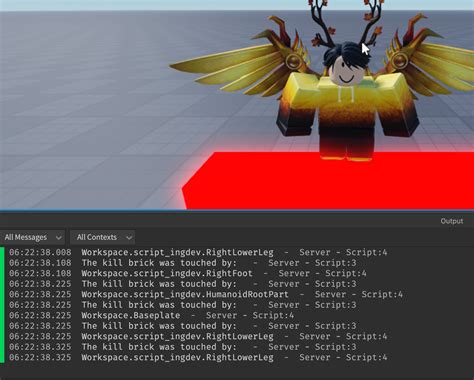474x380 pixels.
Task: Select the red kill brick in viewport
Action: point(328,182)
